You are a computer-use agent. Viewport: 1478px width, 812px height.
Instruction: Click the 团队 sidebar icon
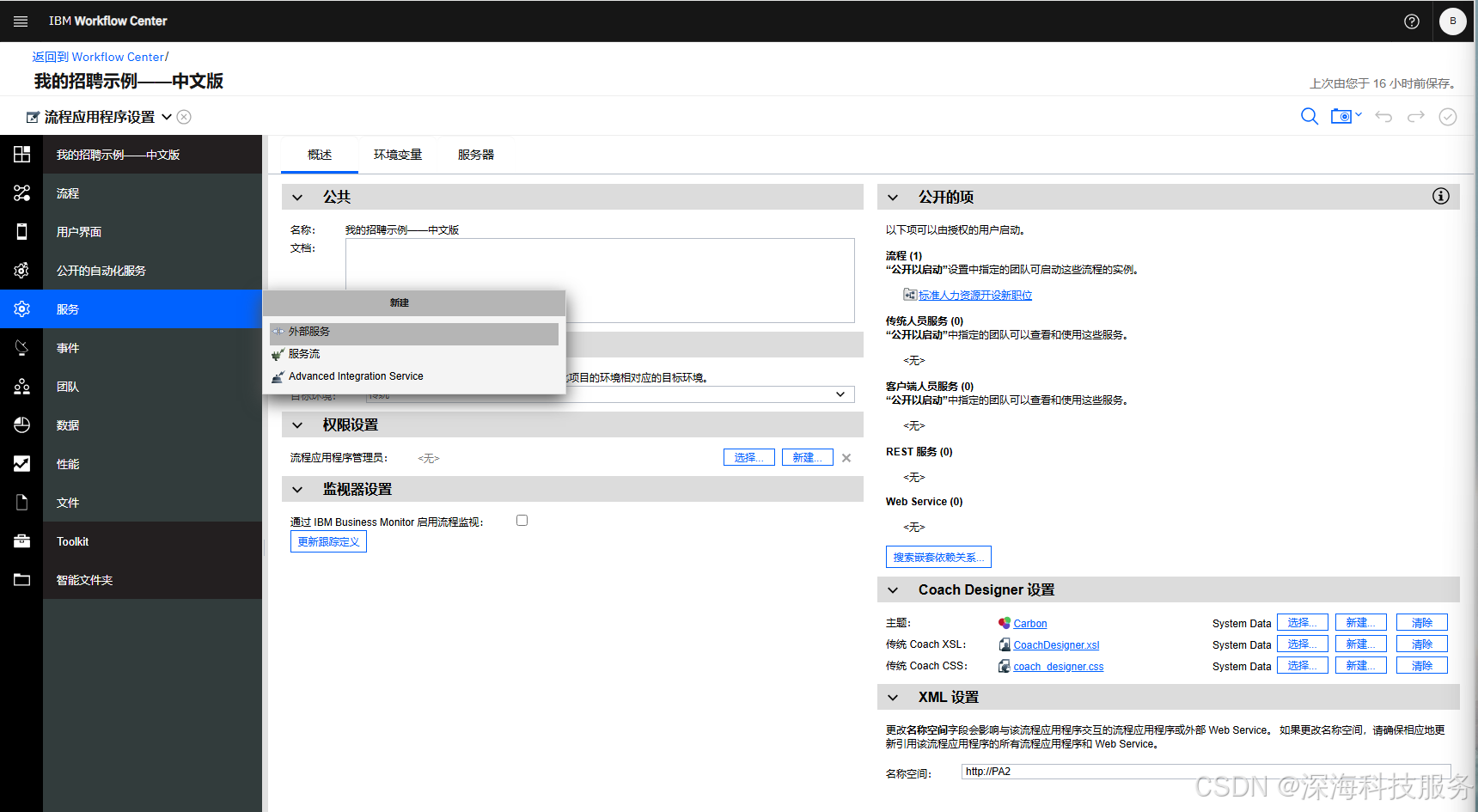click(x=21, y=387)
